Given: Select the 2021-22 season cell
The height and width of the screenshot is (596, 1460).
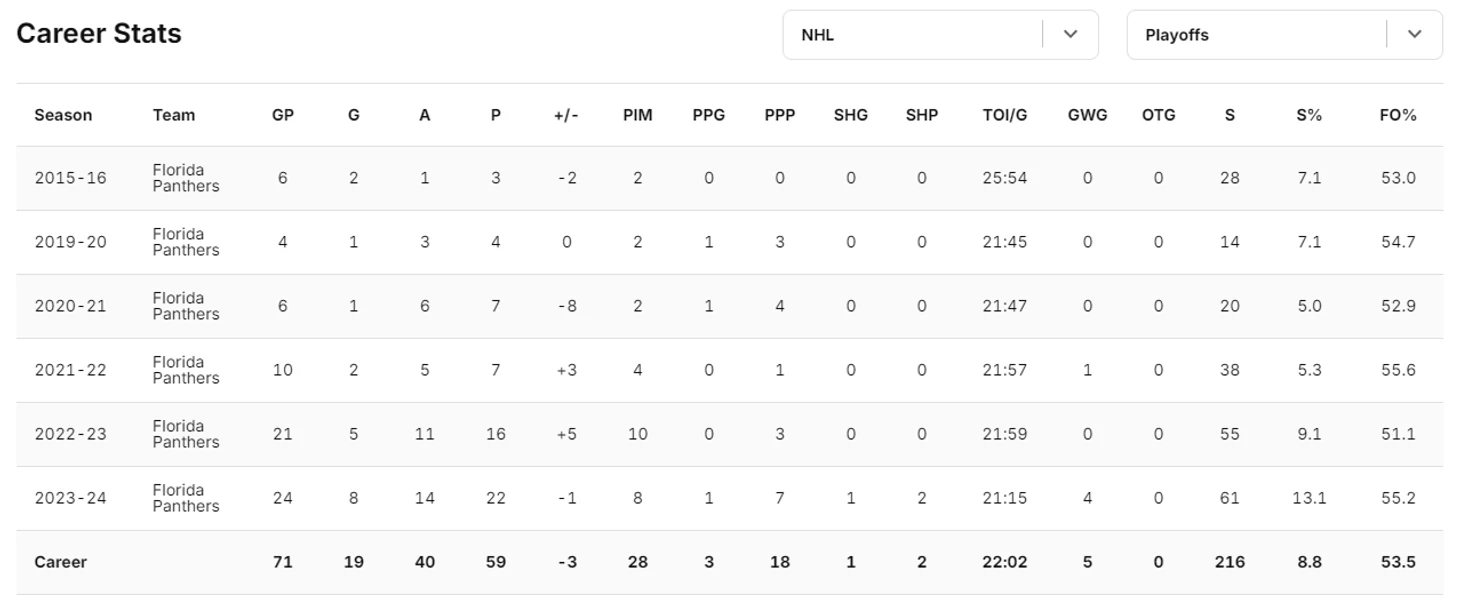Looking at the screenshot, I should 70,370.
